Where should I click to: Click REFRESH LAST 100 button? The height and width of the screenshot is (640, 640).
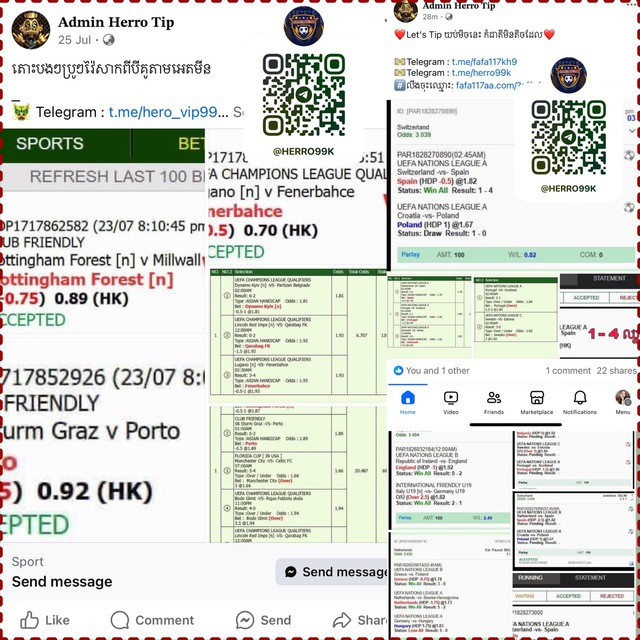[117, 177]
